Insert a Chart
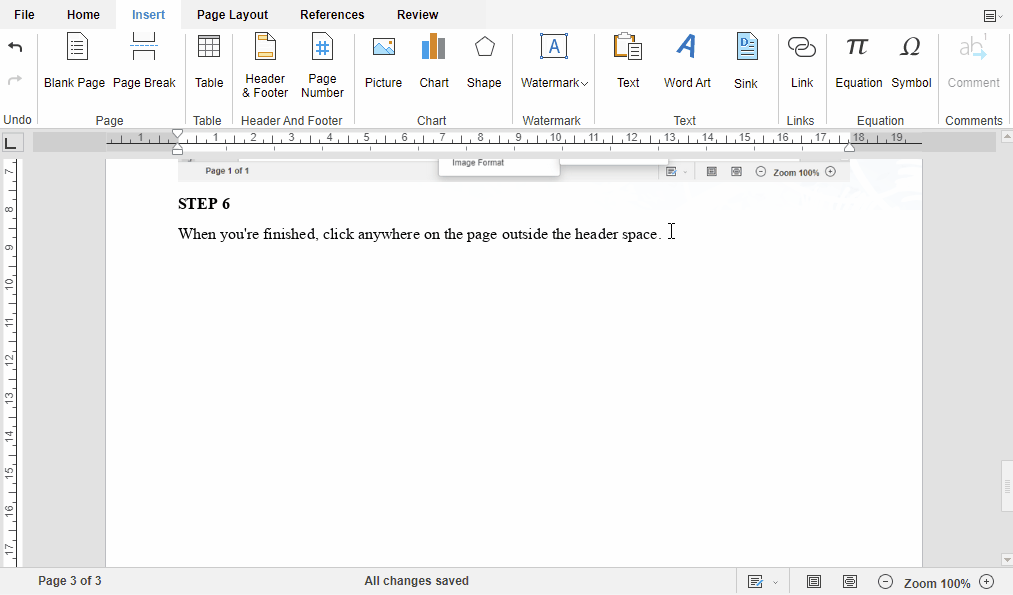Image resolution: width=1013 pixels, height=595 pixels. pyautogui.click(x=434, y=62)
